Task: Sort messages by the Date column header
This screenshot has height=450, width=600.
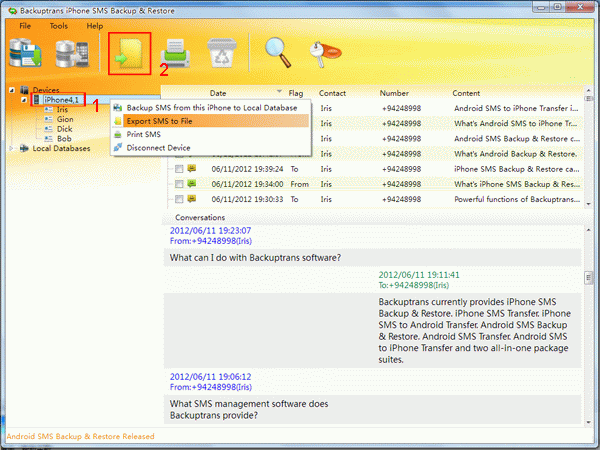Action: point(218,93)
